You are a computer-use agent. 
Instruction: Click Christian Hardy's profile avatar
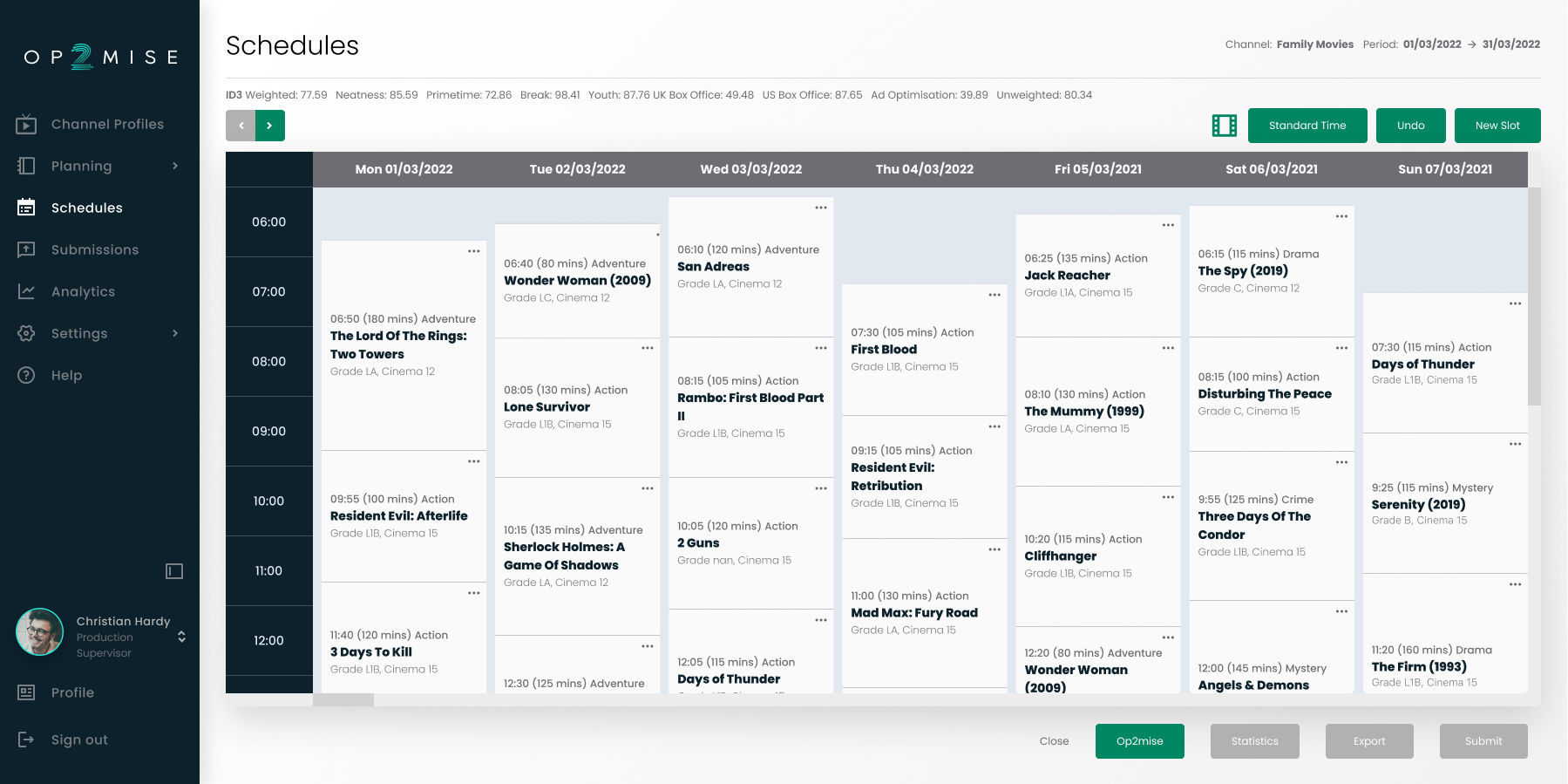[x=40, y=632]
